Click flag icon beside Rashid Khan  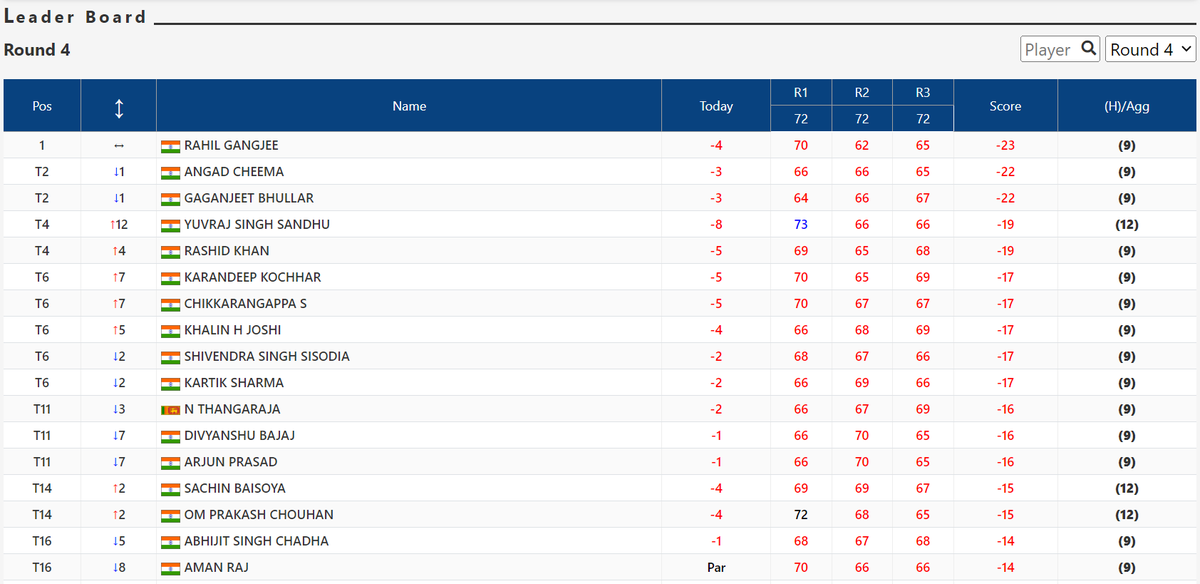pos(170,251)
